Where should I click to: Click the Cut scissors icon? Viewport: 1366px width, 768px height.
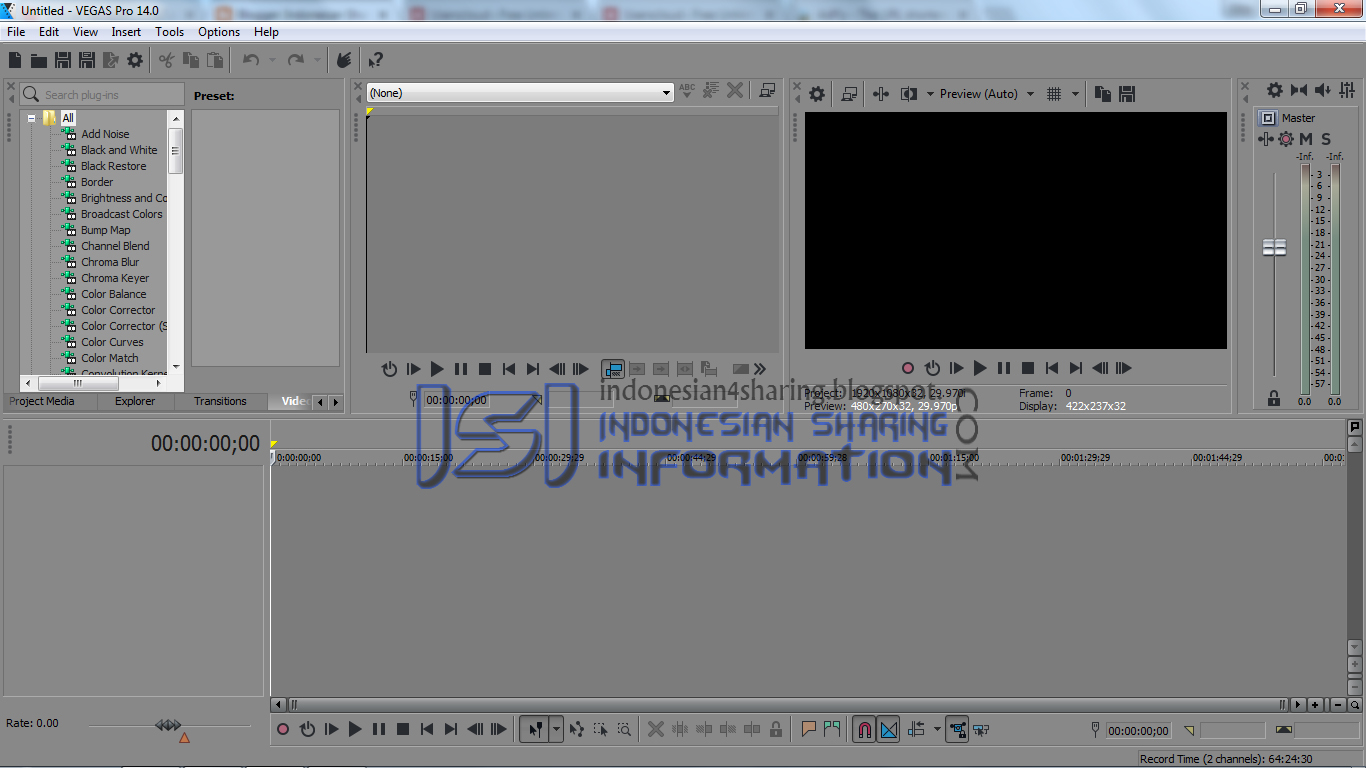click(x=167, y=61)
